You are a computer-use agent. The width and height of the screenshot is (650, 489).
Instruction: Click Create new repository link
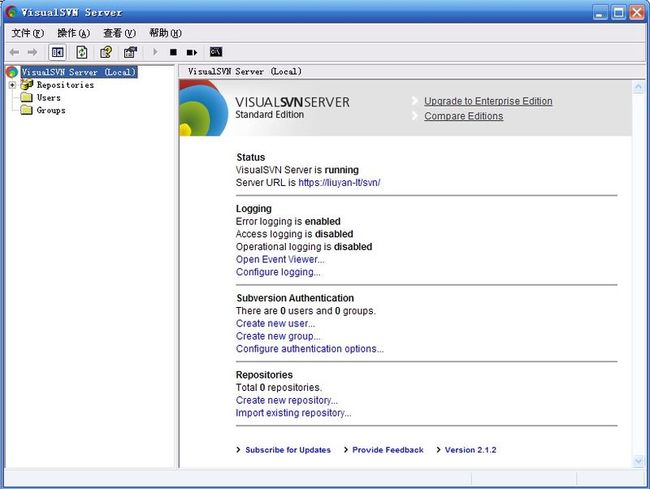click(286, 400)
